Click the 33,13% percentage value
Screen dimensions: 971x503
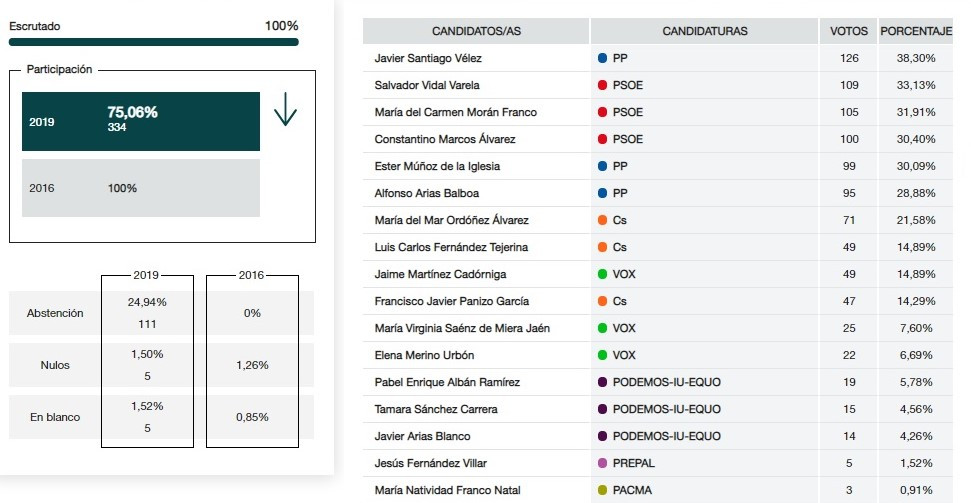tap(916, 85)
